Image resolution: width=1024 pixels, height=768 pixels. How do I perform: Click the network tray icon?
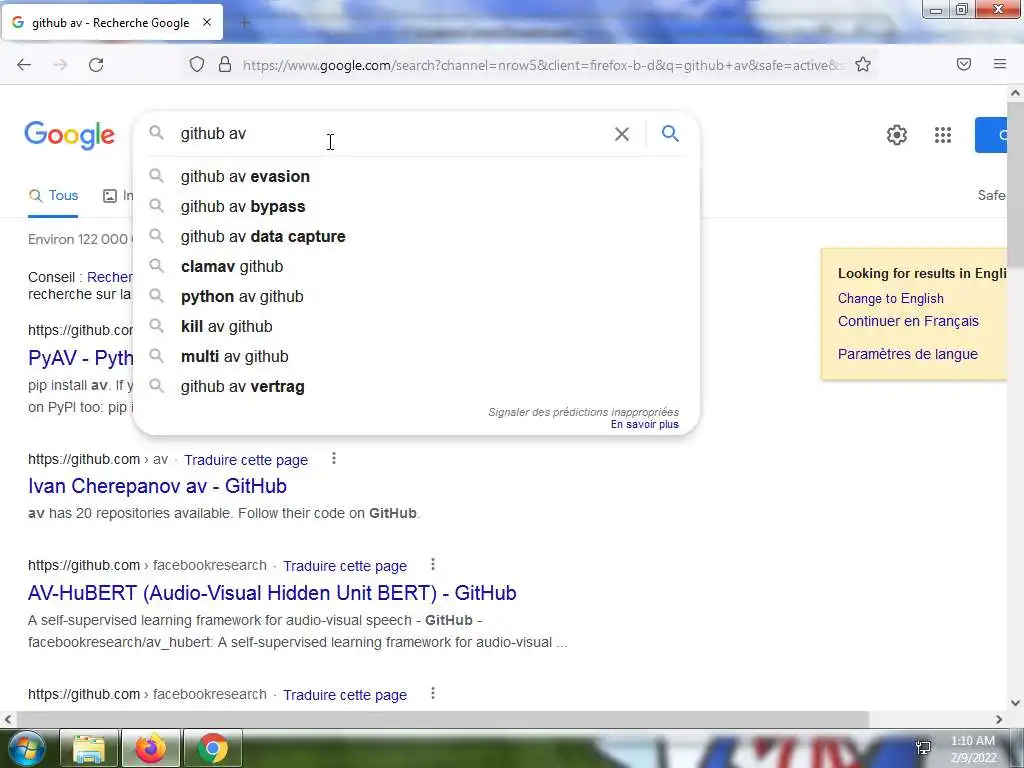[x=923, y=748]
